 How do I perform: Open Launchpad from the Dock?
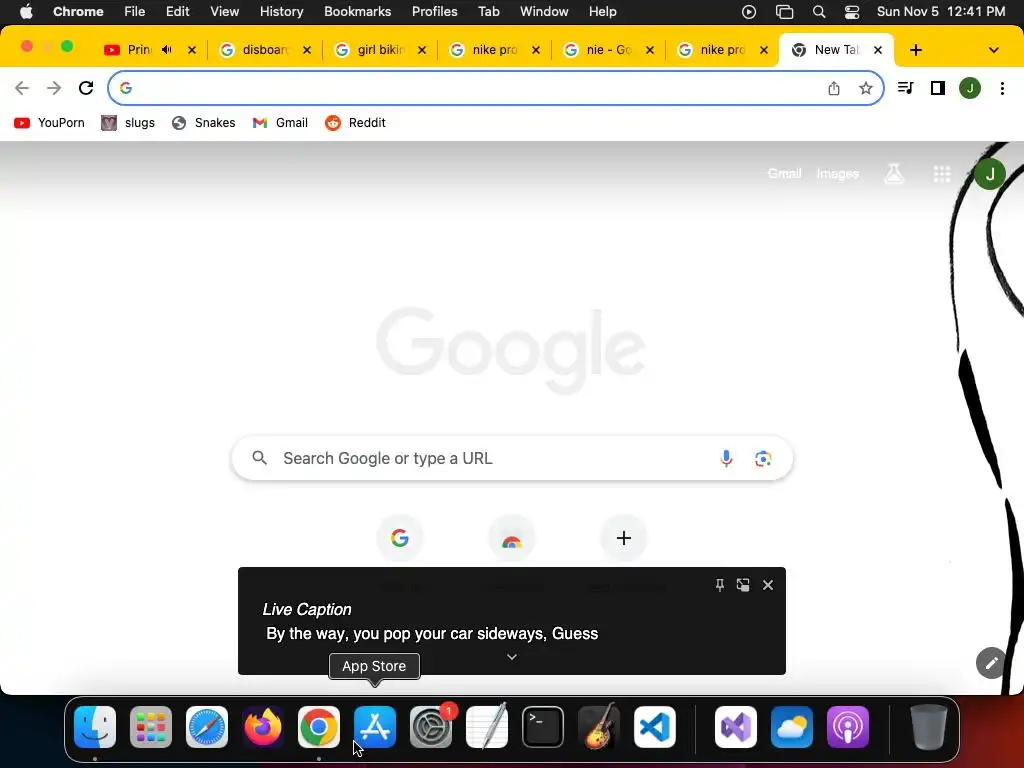pyautogui.click(x=151, y=727)
